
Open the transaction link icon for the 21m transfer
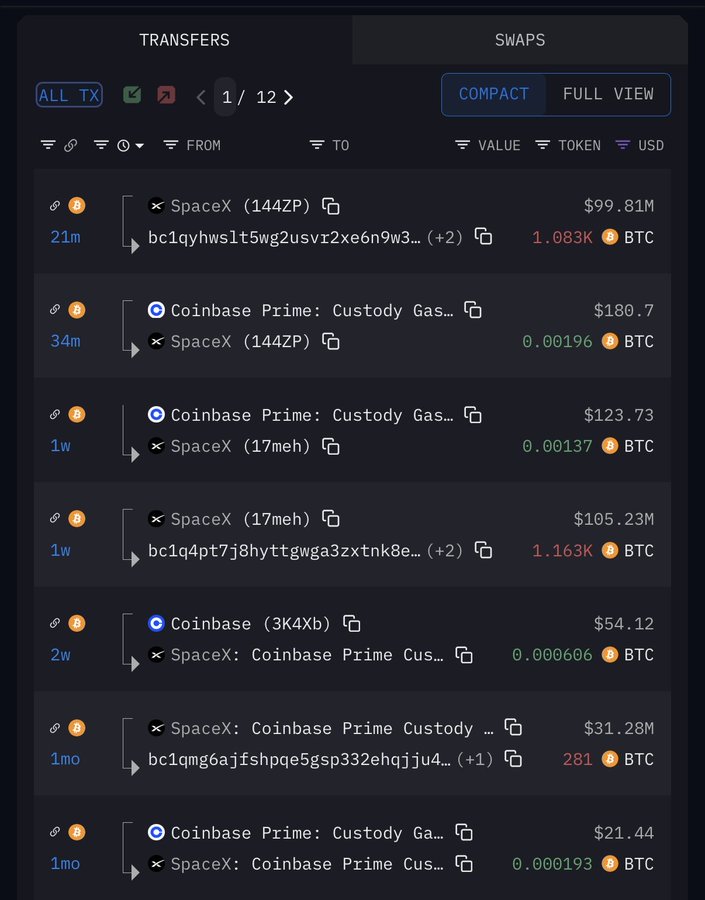point(55,206)
